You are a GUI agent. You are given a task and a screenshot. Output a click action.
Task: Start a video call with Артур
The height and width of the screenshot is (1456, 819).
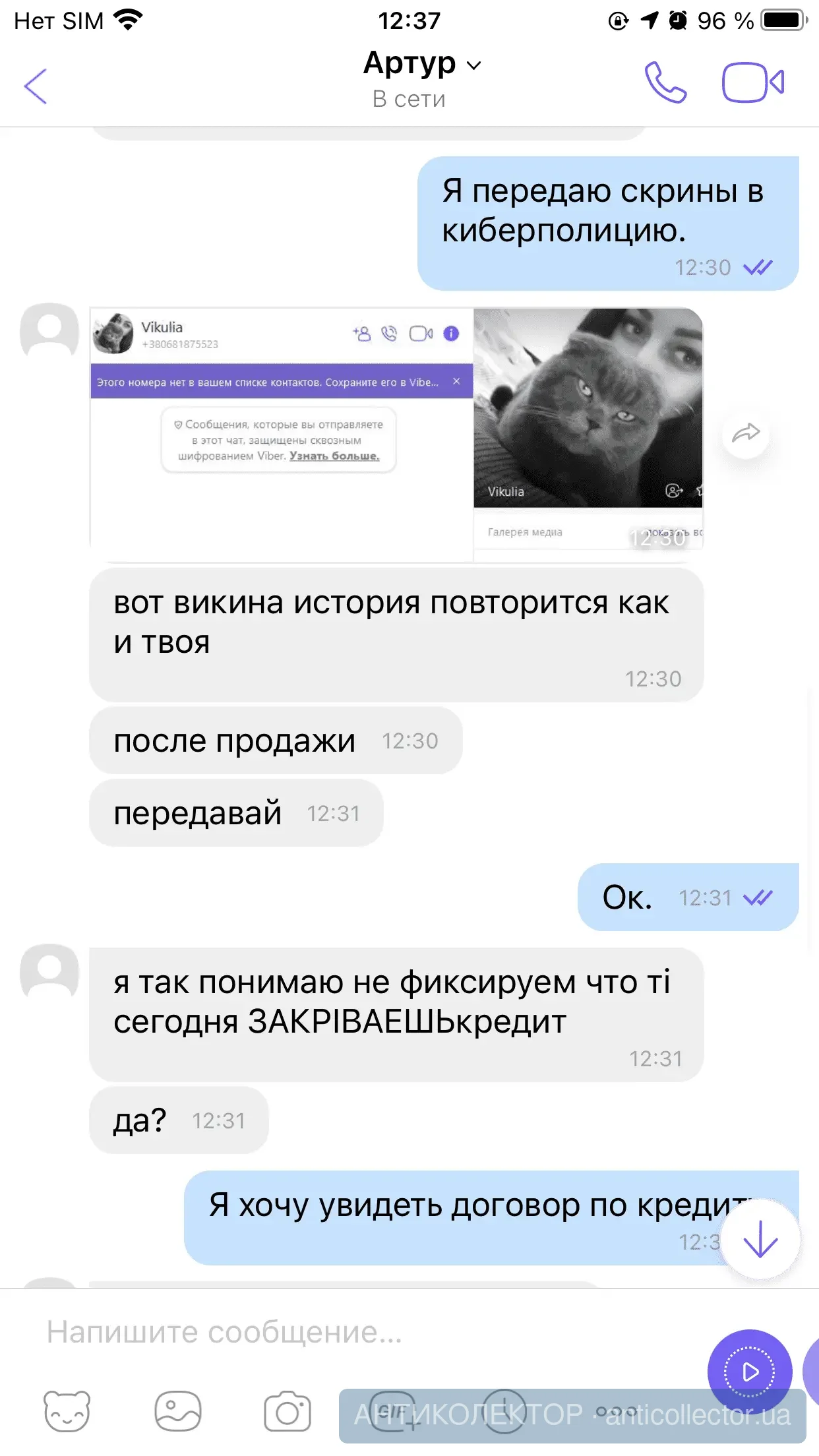[x=752, y=82]
